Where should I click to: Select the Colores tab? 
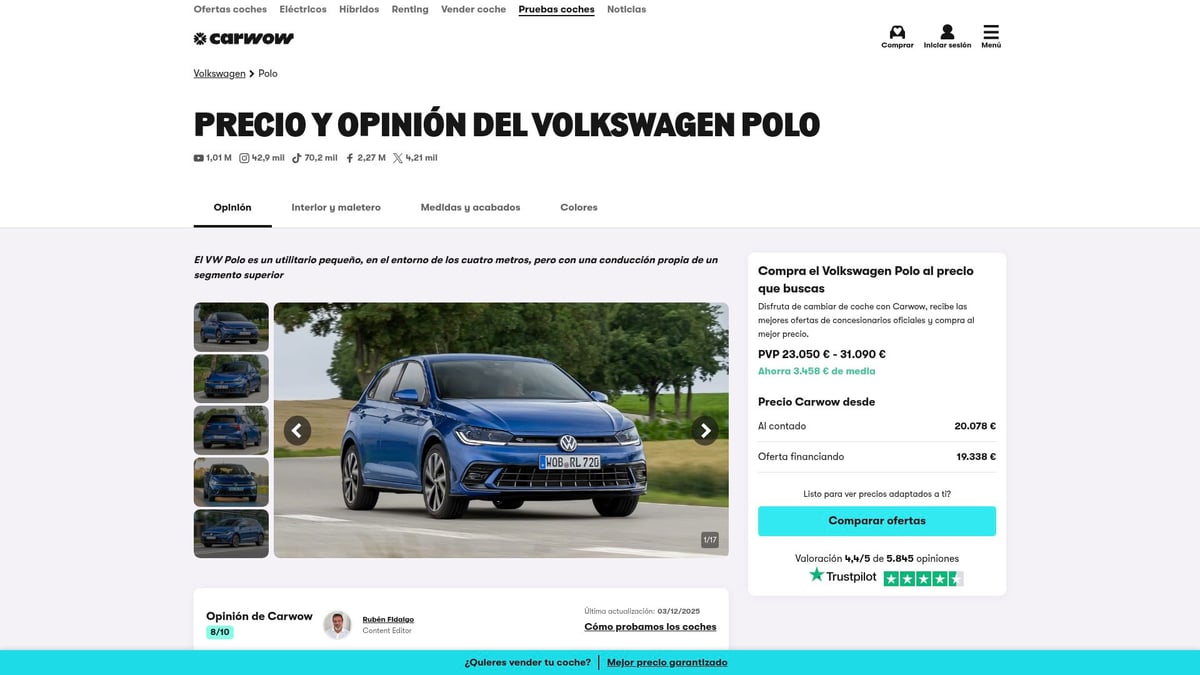[579, 208]
